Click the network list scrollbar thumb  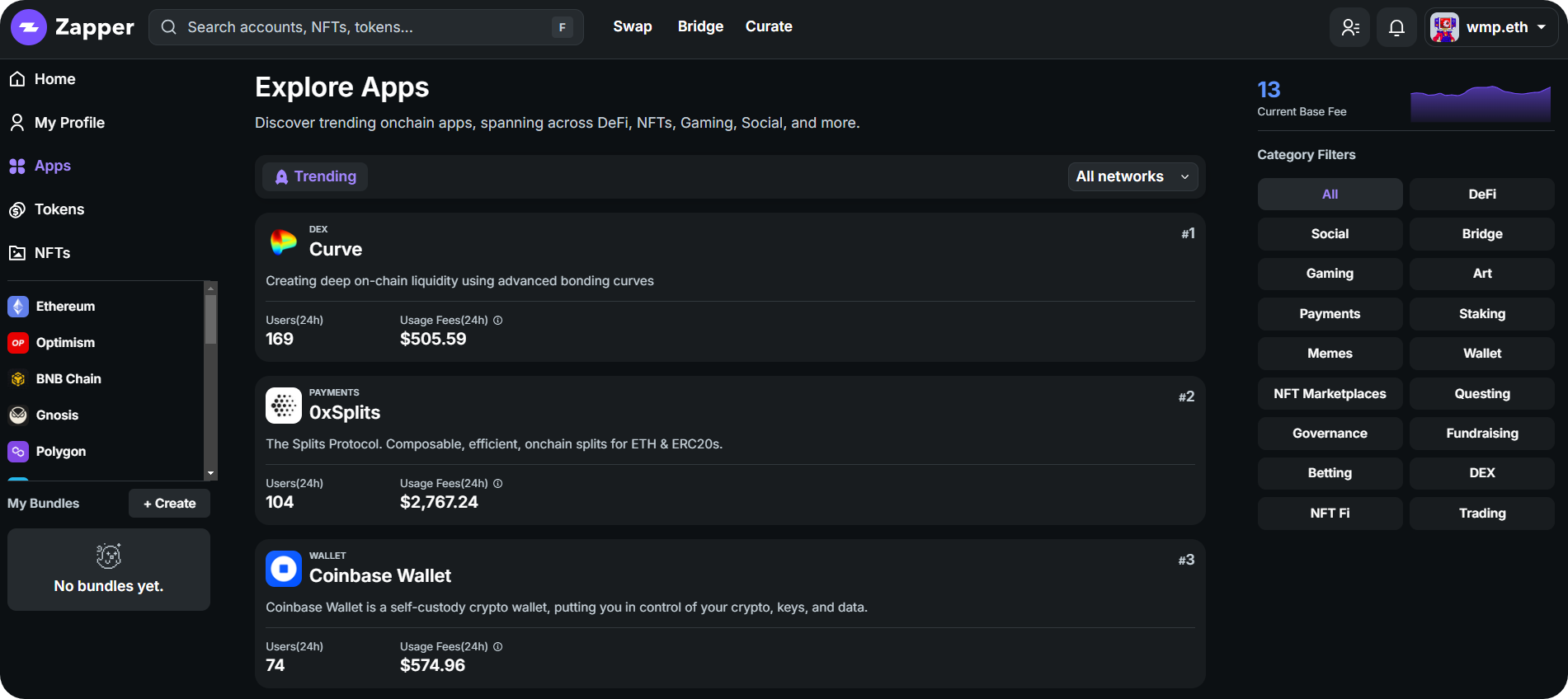211,319
